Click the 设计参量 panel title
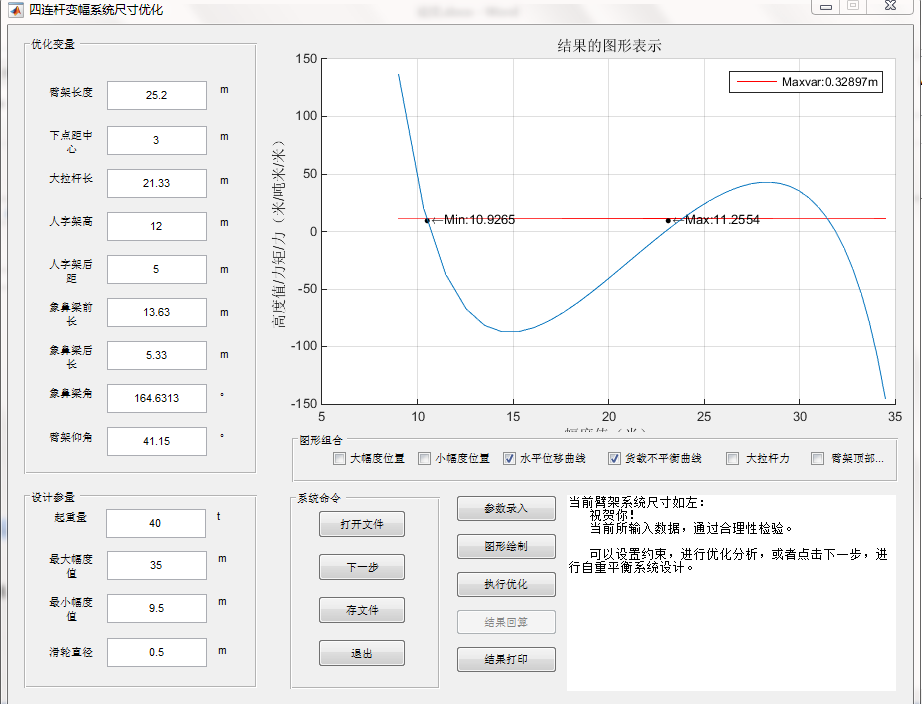The height and width of the screenshot is (704, 922). (53, 498)
